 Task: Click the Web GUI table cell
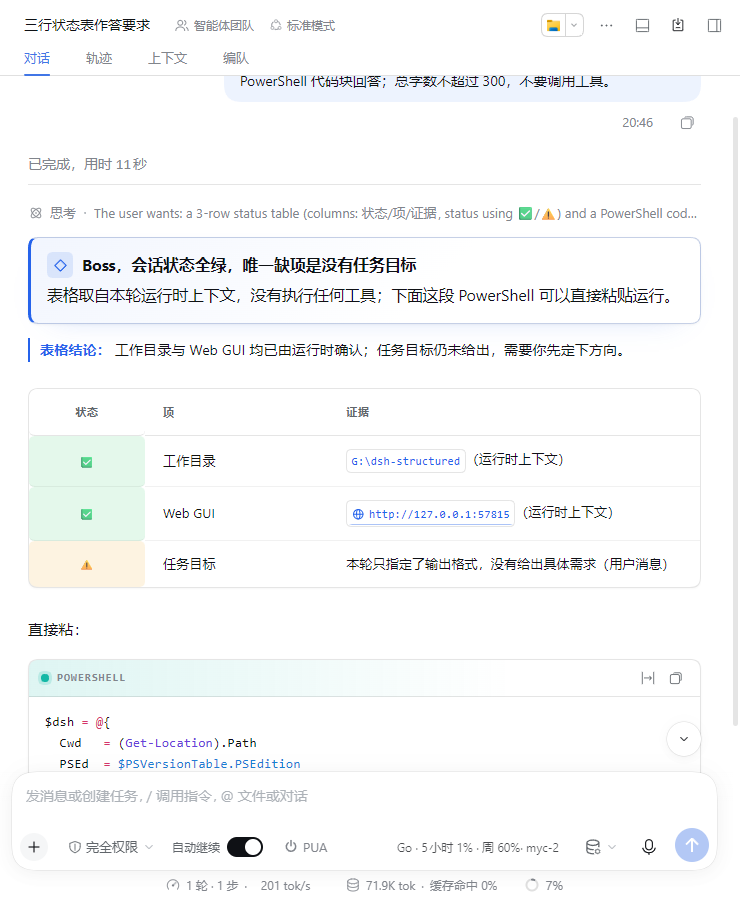[x=189, y=514]
